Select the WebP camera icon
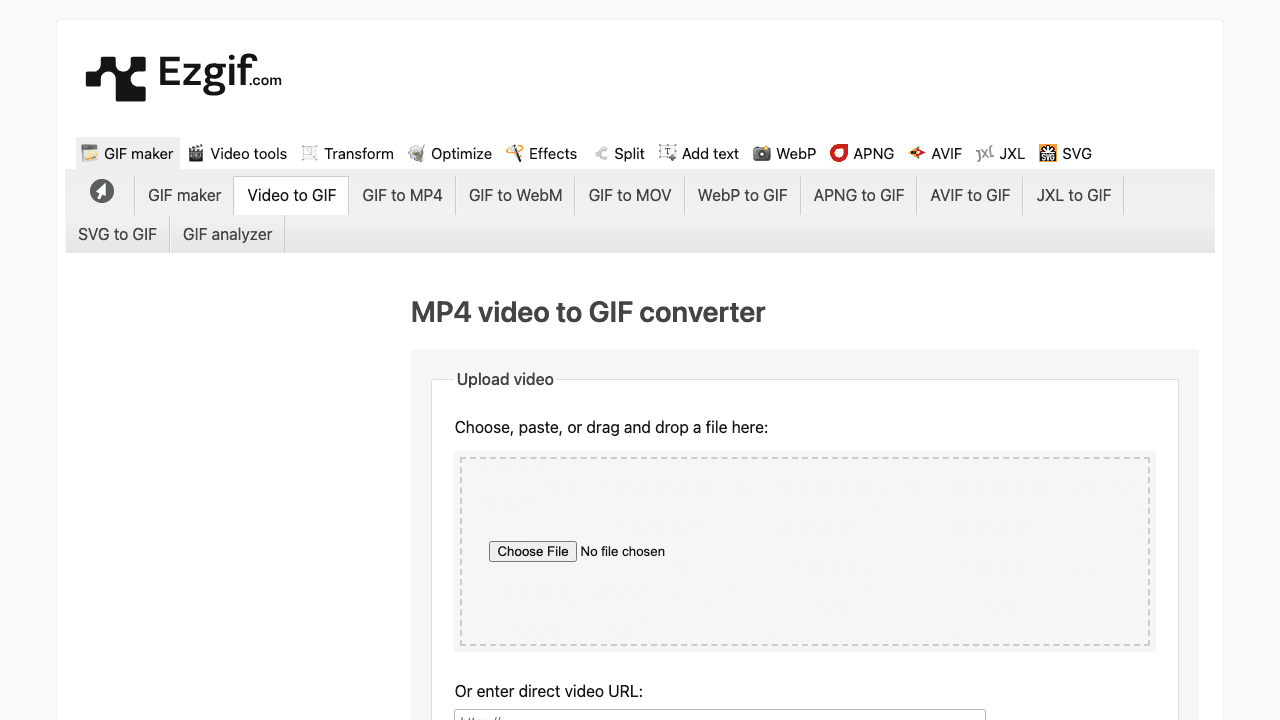Image resolution: width=1280 pixels, height=720 pixels. [x=762, y=153]
